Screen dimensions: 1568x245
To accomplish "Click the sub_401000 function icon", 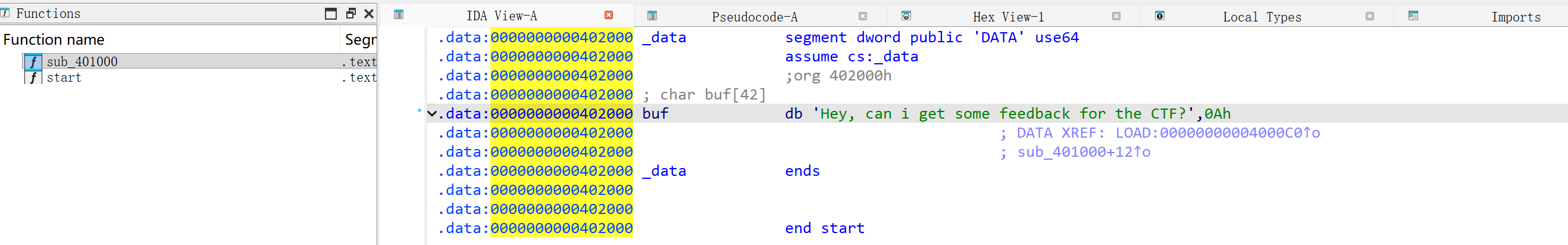I will (33, 61).
